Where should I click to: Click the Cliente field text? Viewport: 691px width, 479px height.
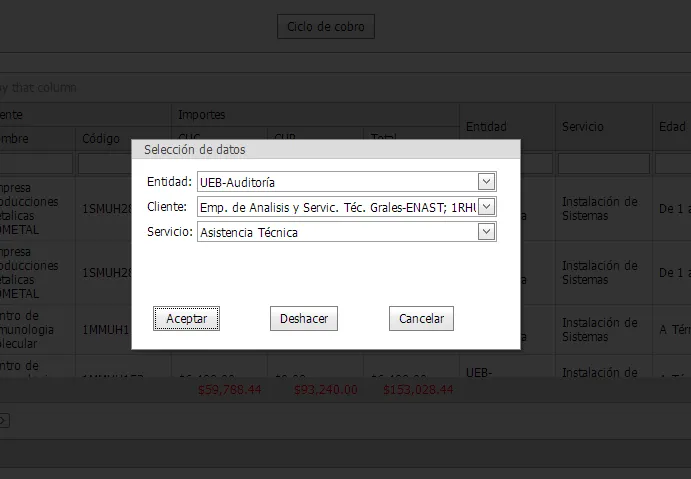coord(336,207)
